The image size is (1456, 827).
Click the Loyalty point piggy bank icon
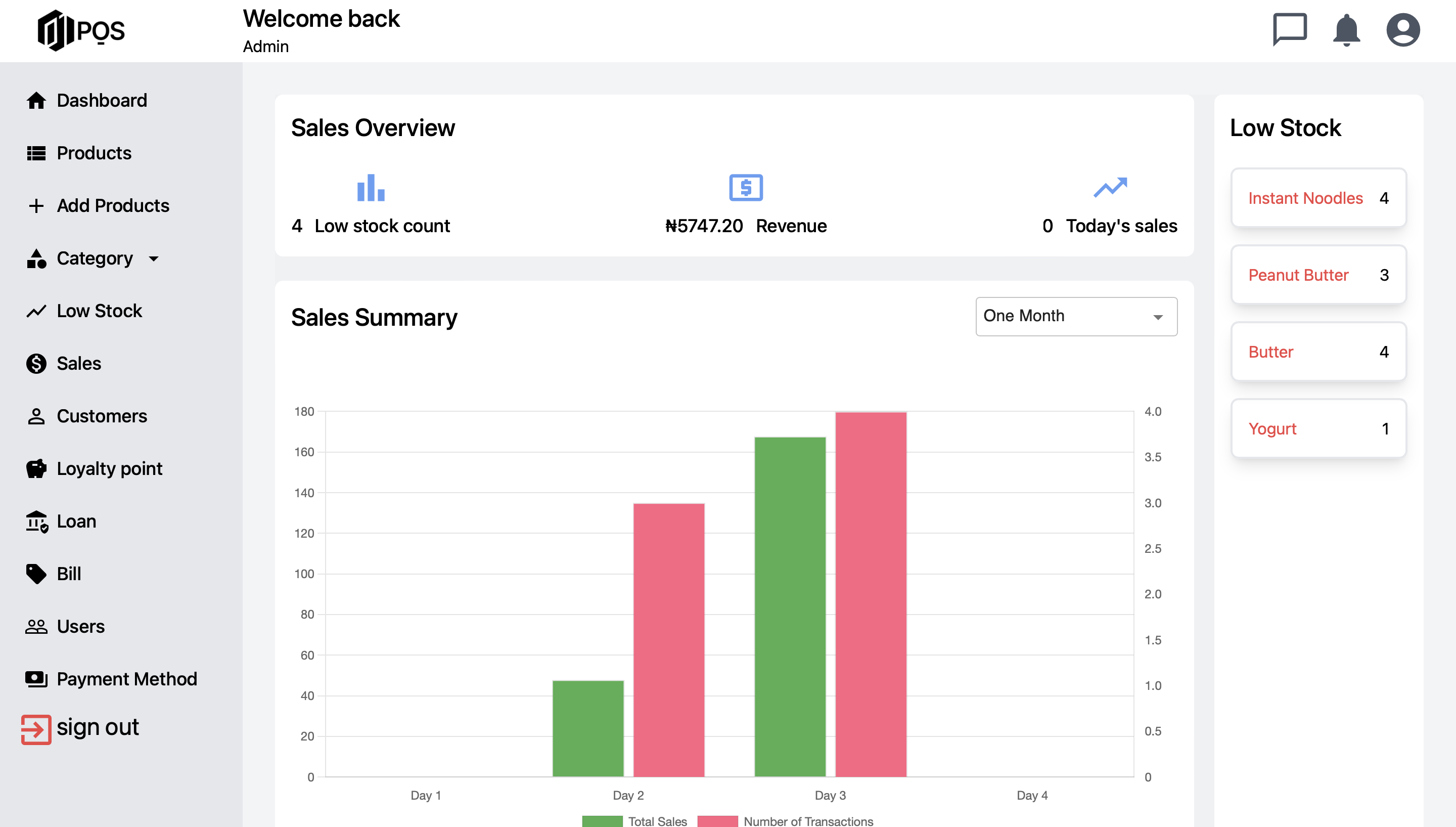(36, 468)
